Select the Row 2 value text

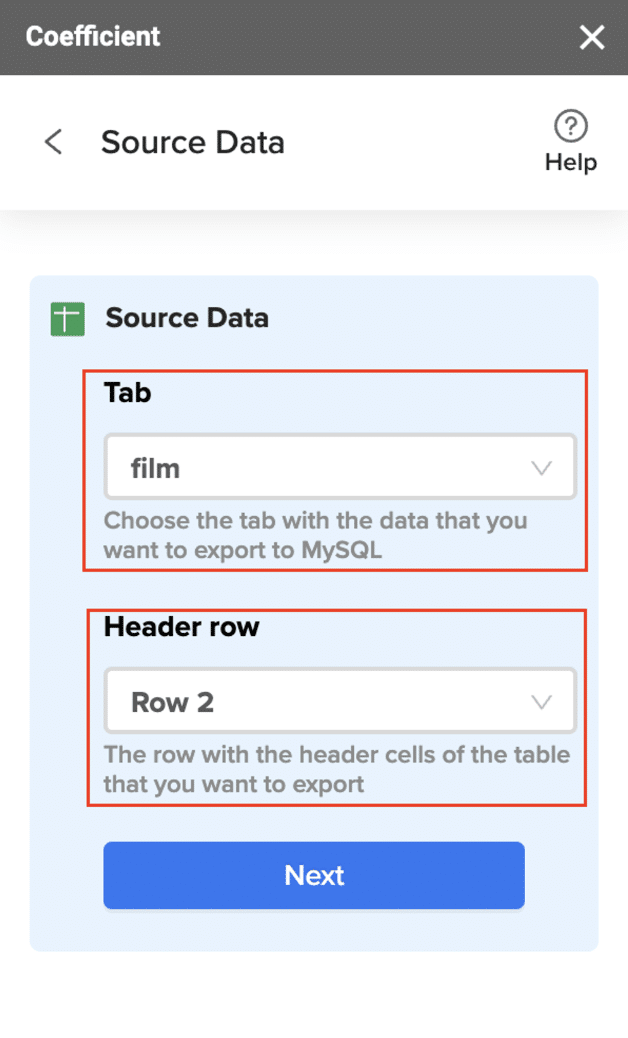[172, 702]
